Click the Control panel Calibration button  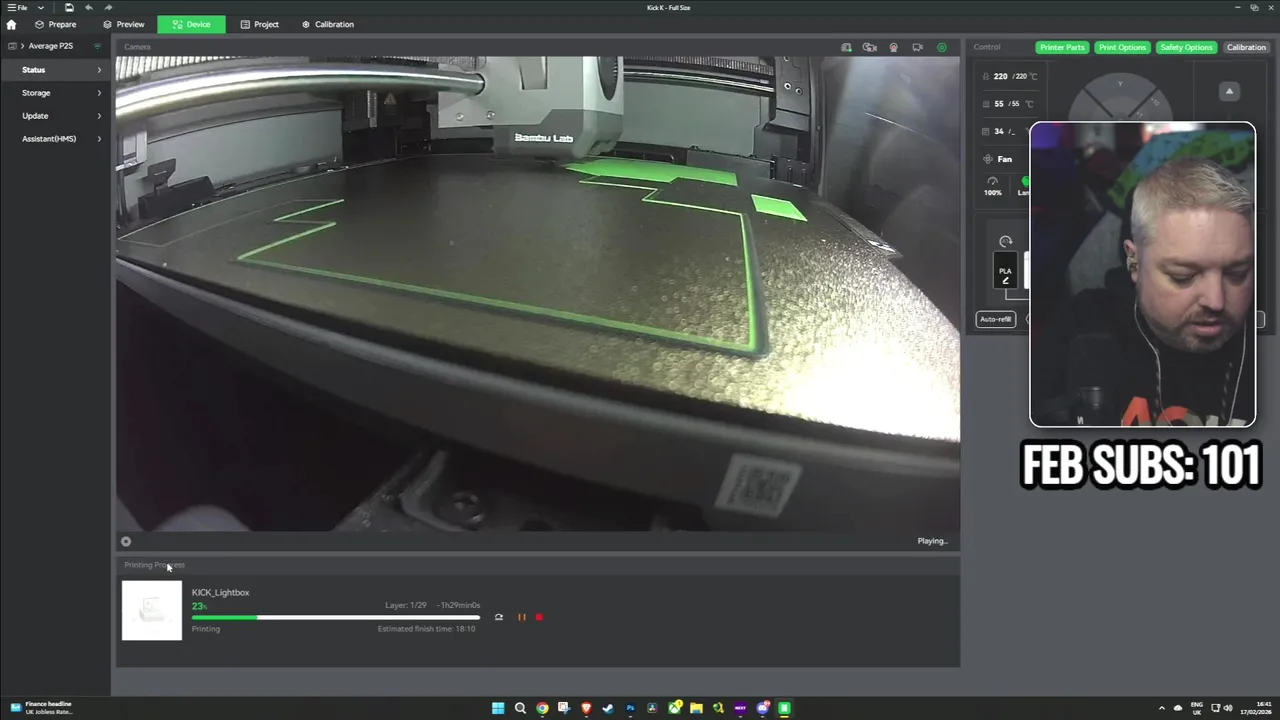[x=1246, y=47]
